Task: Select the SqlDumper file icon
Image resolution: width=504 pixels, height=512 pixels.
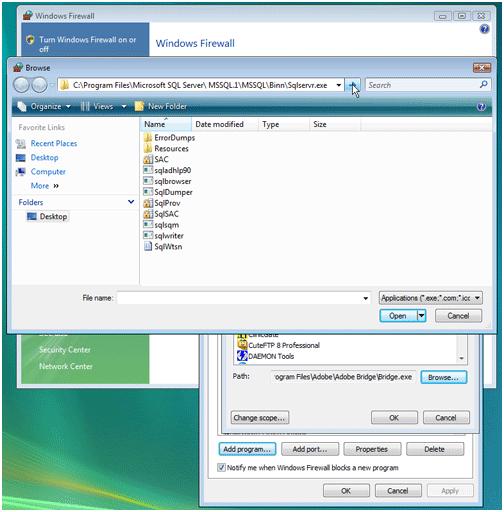Action: click(148, 192)
